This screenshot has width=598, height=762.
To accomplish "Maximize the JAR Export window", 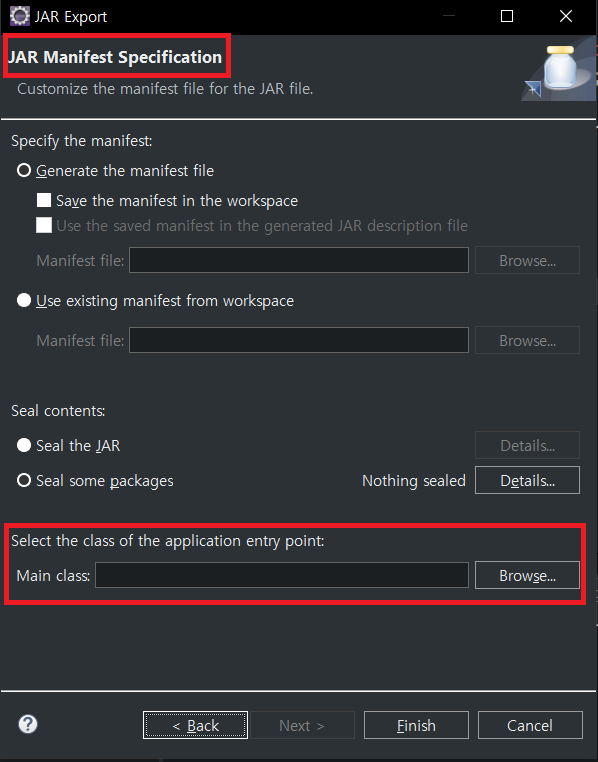I will [507, 17].
